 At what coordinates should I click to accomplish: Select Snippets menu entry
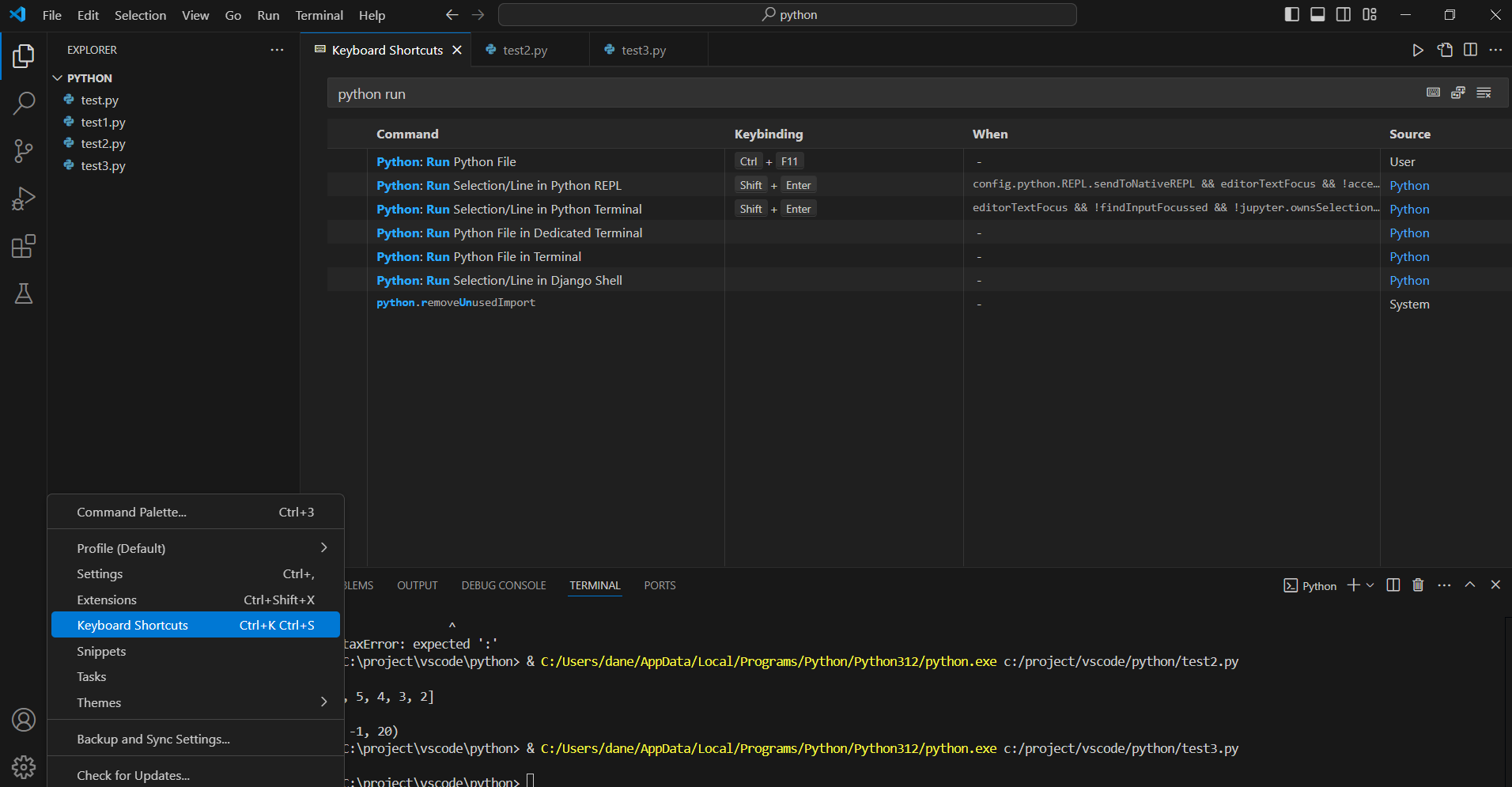point(195,651)
